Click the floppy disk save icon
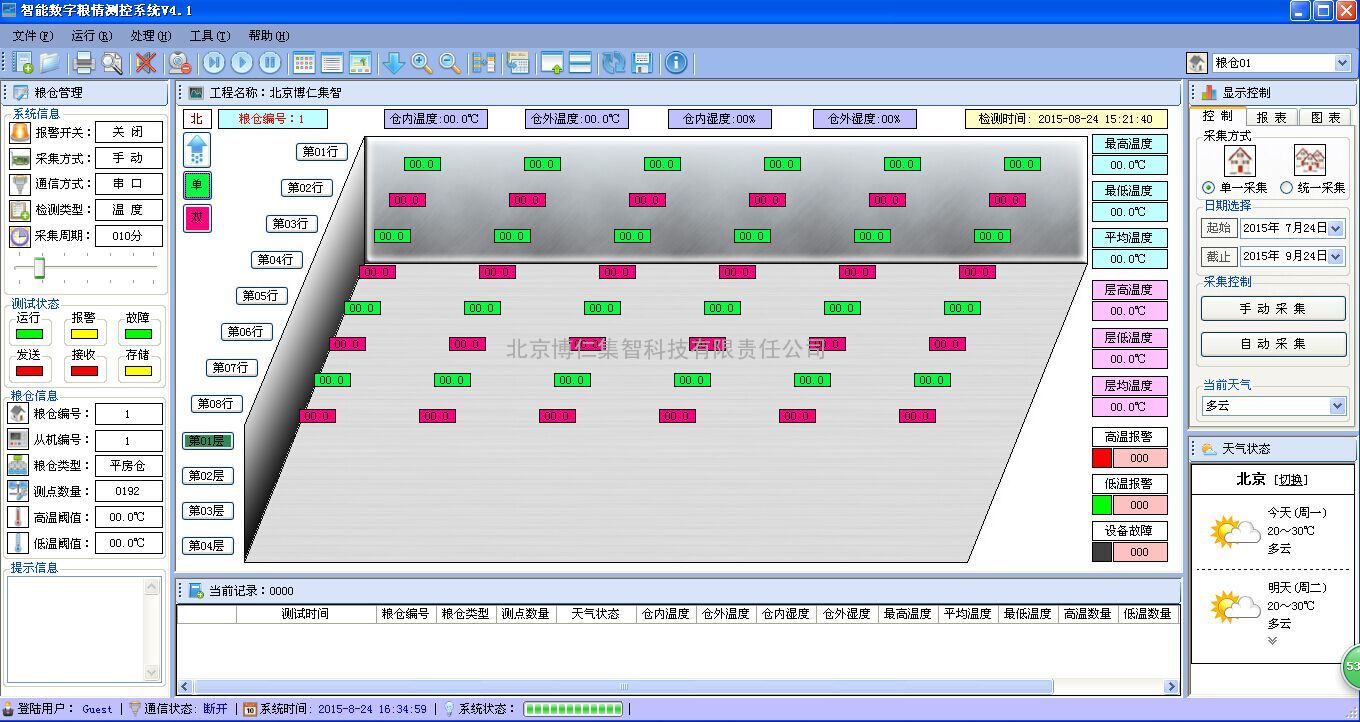Screen dimensions: 1360x722 click(x=642, y=63)
